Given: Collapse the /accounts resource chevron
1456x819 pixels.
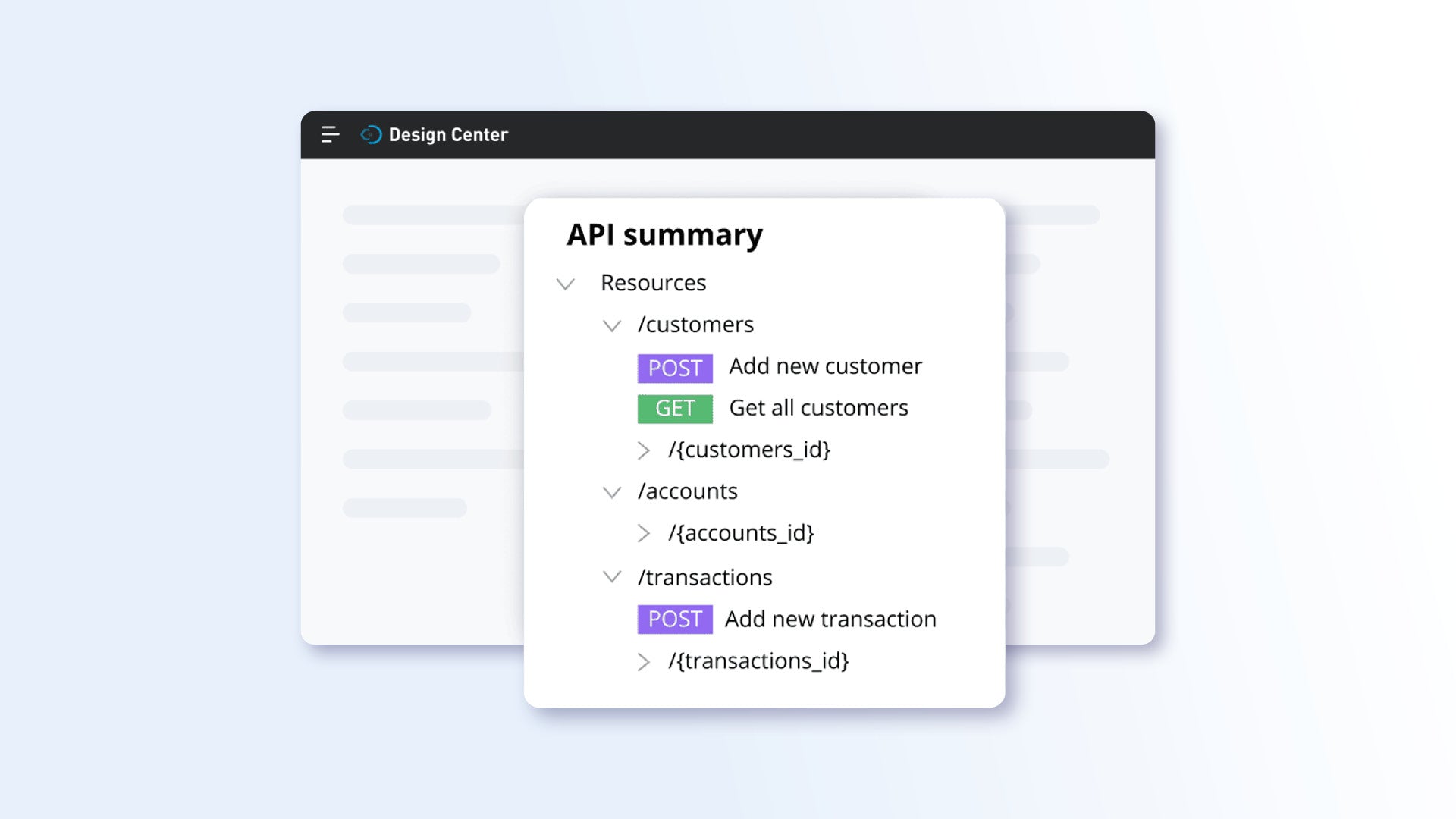Looking at the screenshot, I should point(612,493).
